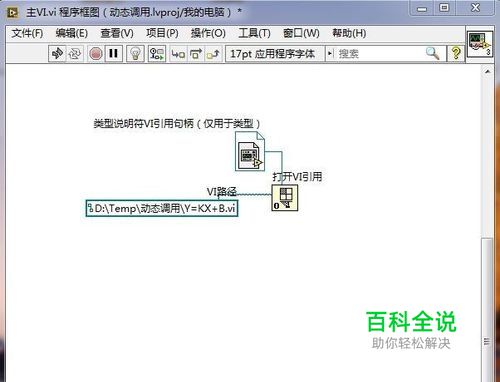Screen dimensions: 500x382
Task: Click the Step Into button
Action: (178, 53)
